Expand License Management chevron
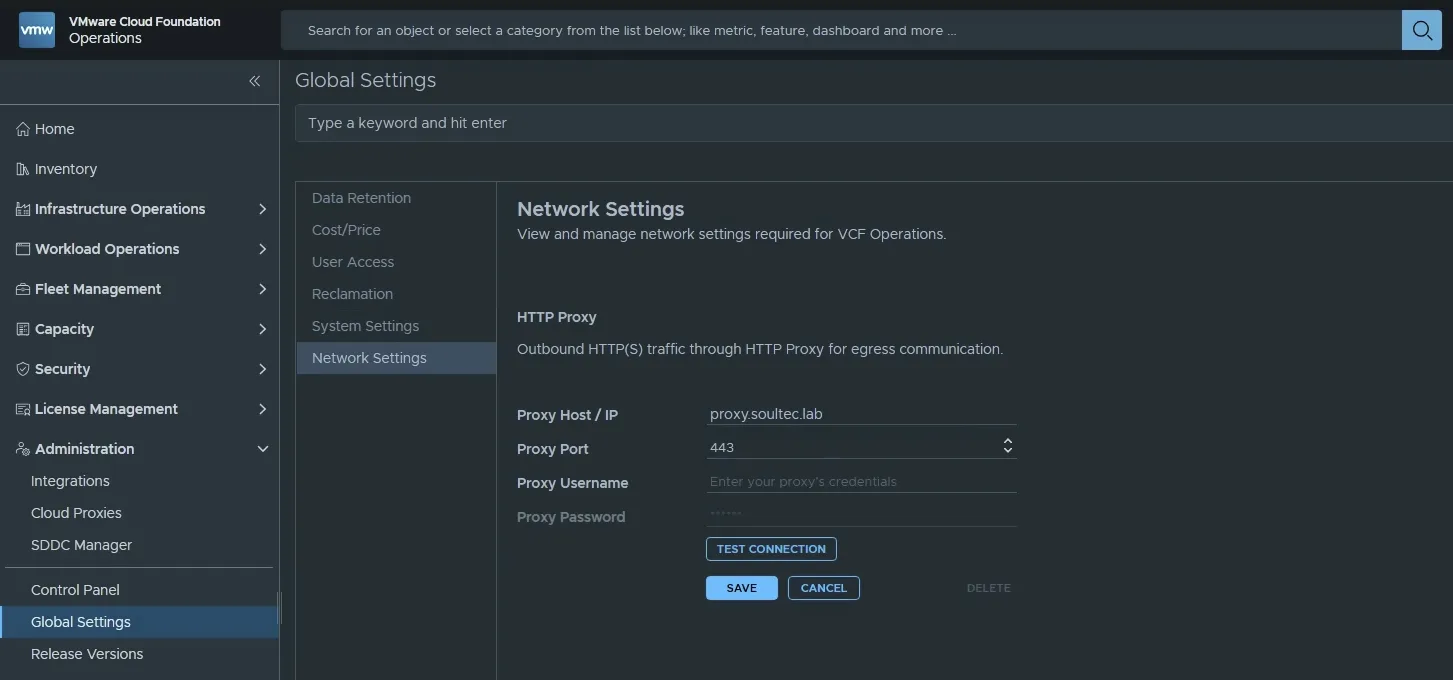1453x680 pixels. point(262,409)
